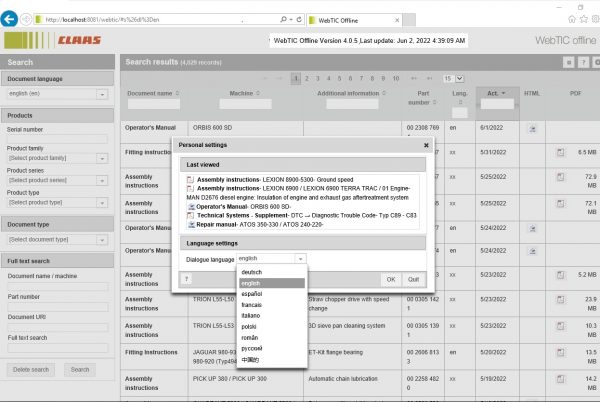Expand Document type dropdown
Screen dimensions: 600x402
click(102, 240)
